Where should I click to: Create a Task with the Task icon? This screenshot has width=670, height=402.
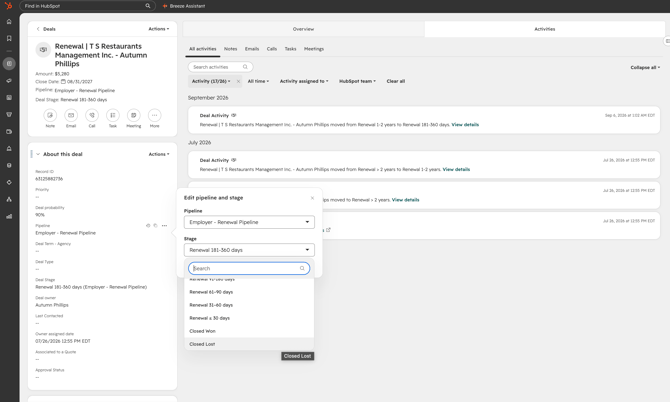(113, 115)
